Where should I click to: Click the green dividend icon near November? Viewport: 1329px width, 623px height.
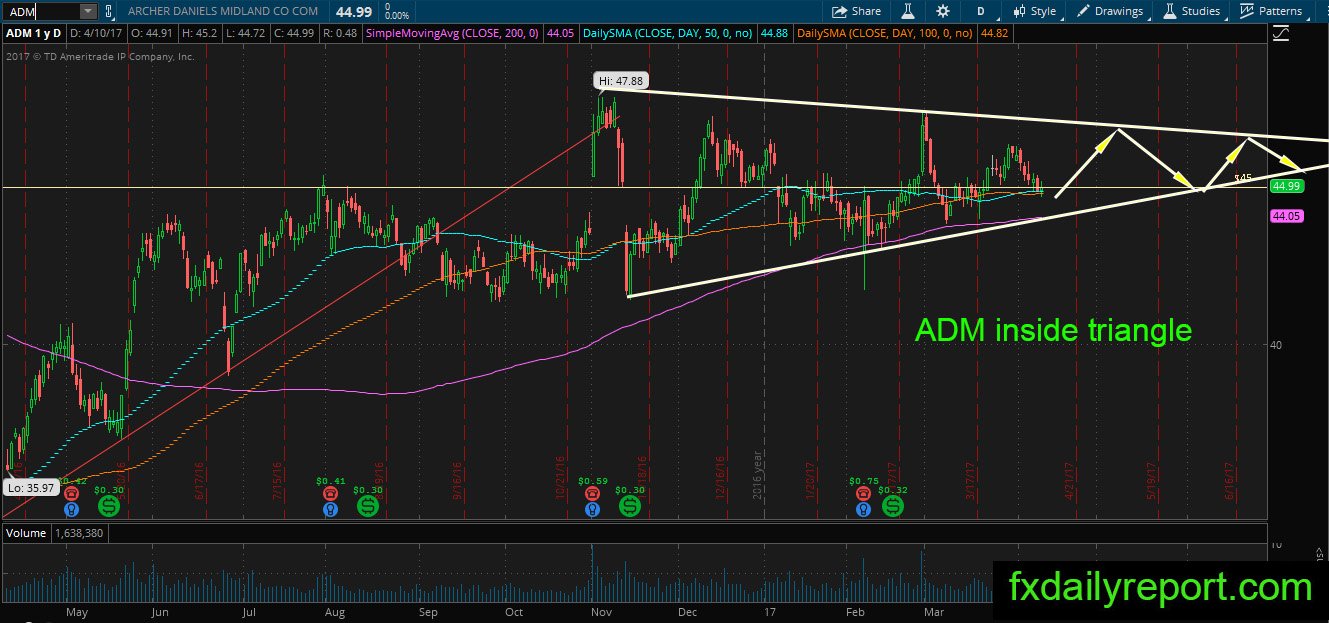[629, 507]
